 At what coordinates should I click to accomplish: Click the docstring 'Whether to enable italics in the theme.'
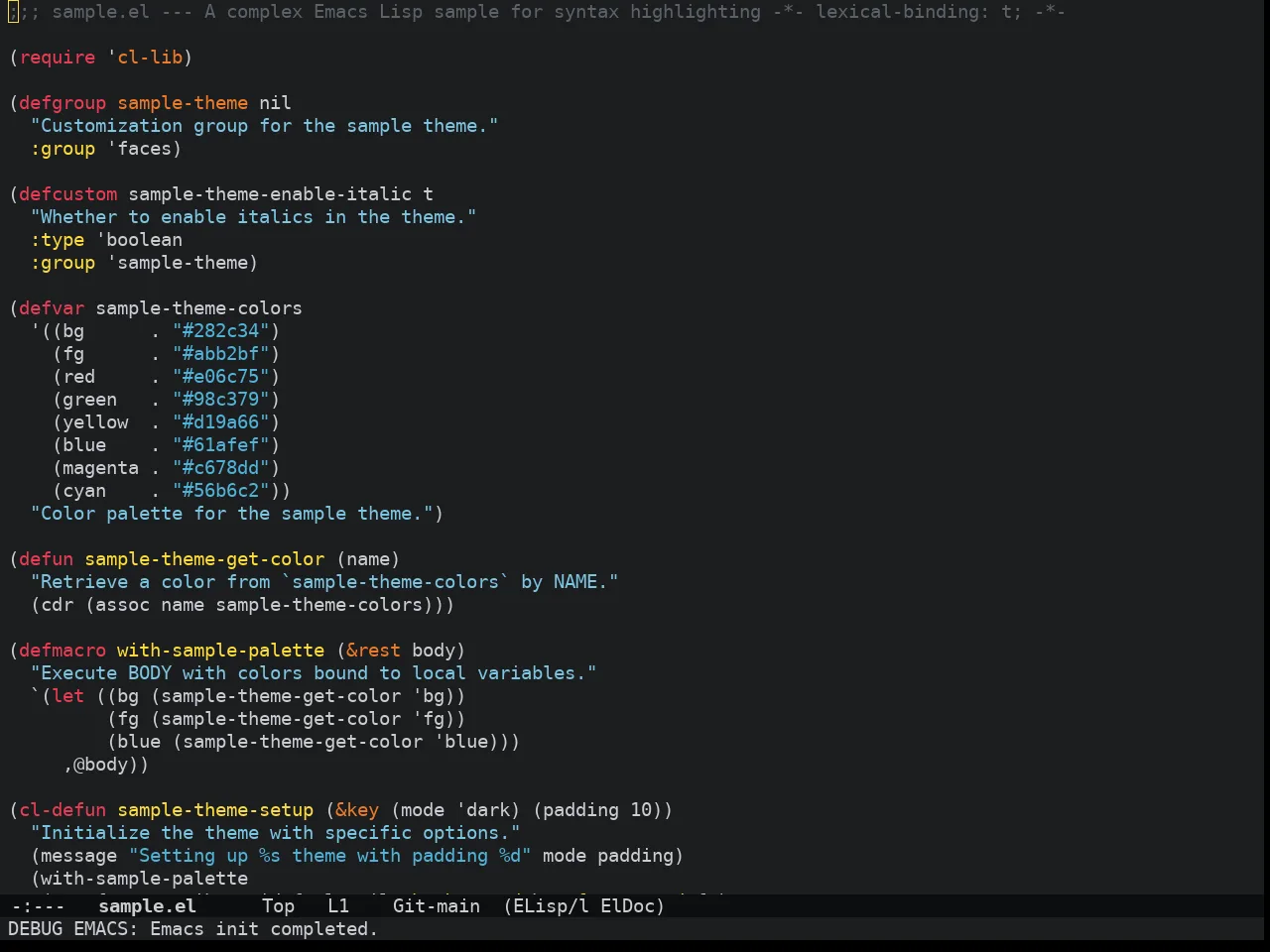(x=254, y=217)
